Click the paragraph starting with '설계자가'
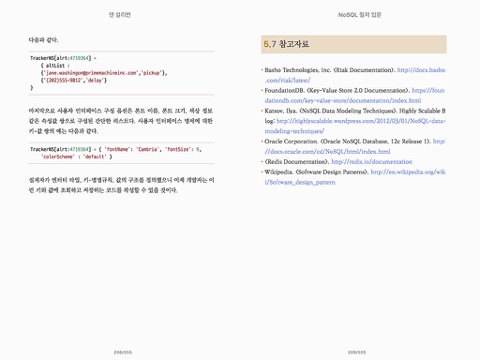 [x=121, y=185]
